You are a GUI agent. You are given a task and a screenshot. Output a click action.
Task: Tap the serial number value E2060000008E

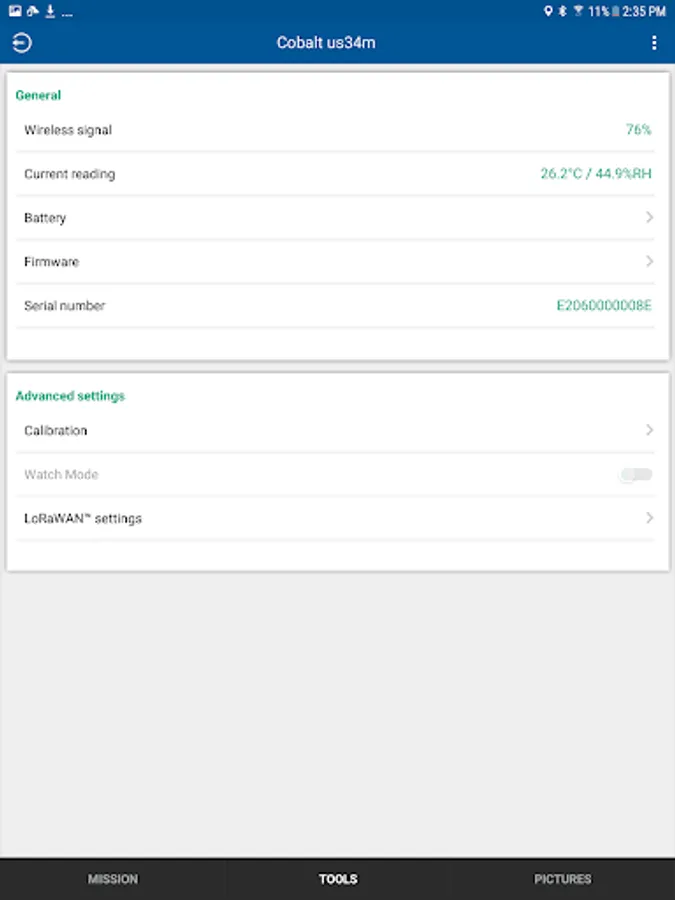click(603, 305)
